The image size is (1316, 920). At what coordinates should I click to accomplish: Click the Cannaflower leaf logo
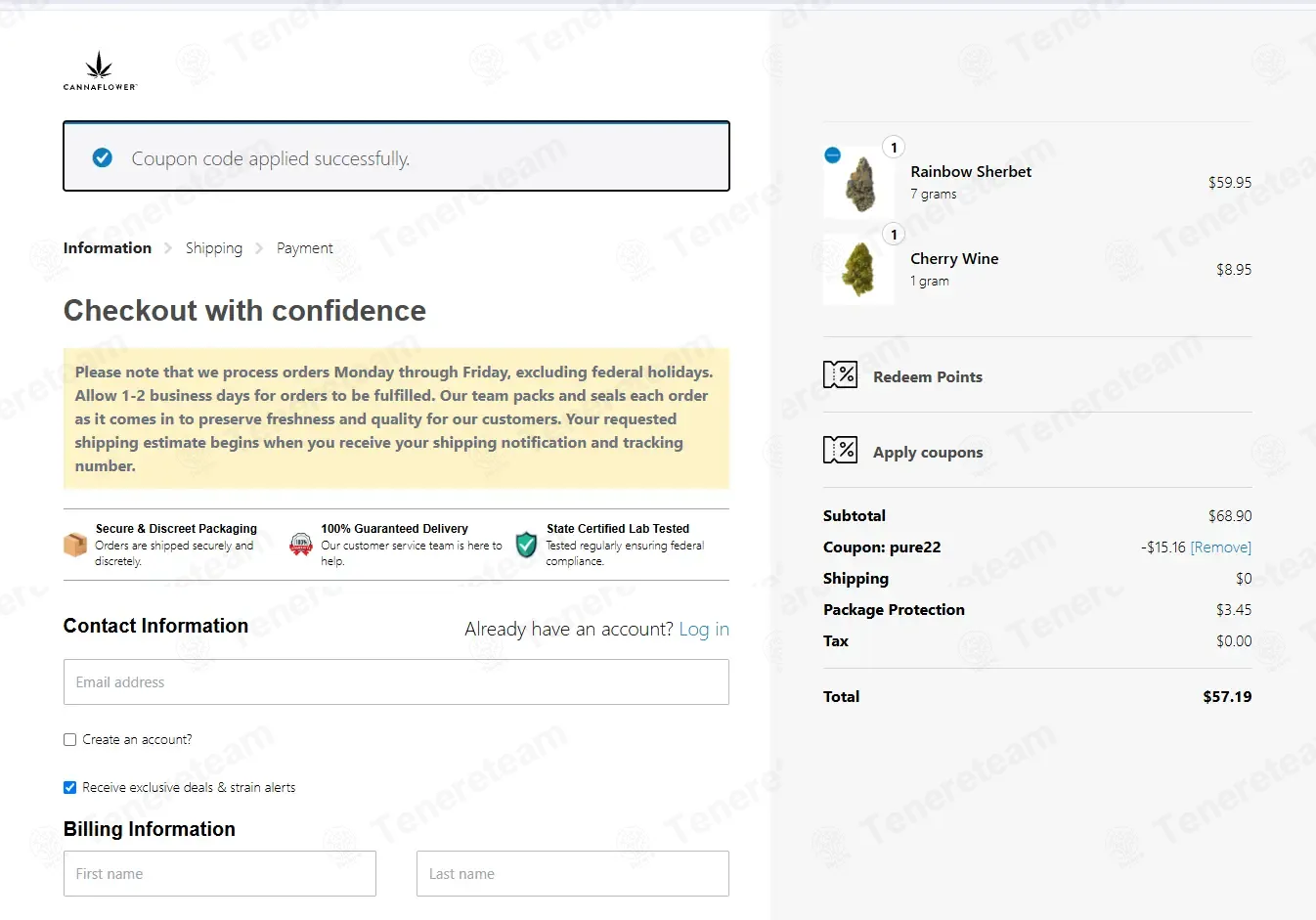pyautogui.click(x=100, y=71)
